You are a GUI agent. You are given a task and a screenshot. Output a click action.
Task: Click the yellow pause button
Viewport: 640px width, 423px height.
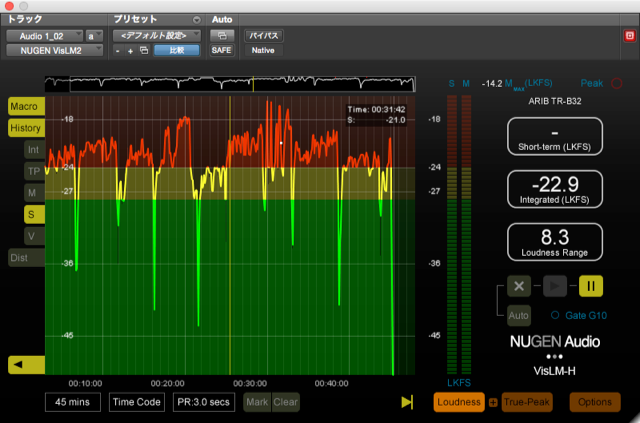tap(591, 286)
